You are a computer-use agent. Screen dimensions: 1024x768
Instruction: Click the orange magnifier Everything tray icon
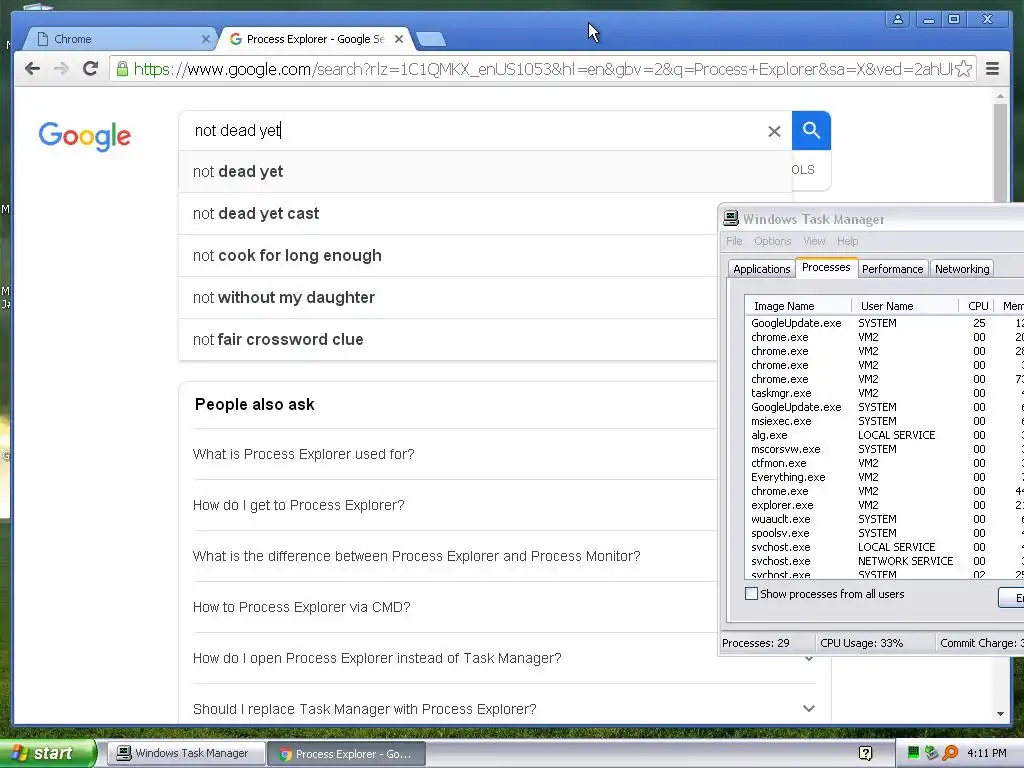pos(950,754)
